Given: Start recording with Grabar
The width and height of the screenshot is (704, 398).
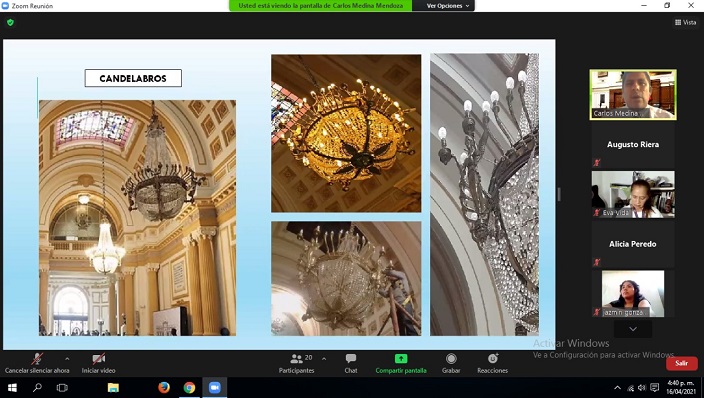Looking at the screenshot, I should [451, 363].
